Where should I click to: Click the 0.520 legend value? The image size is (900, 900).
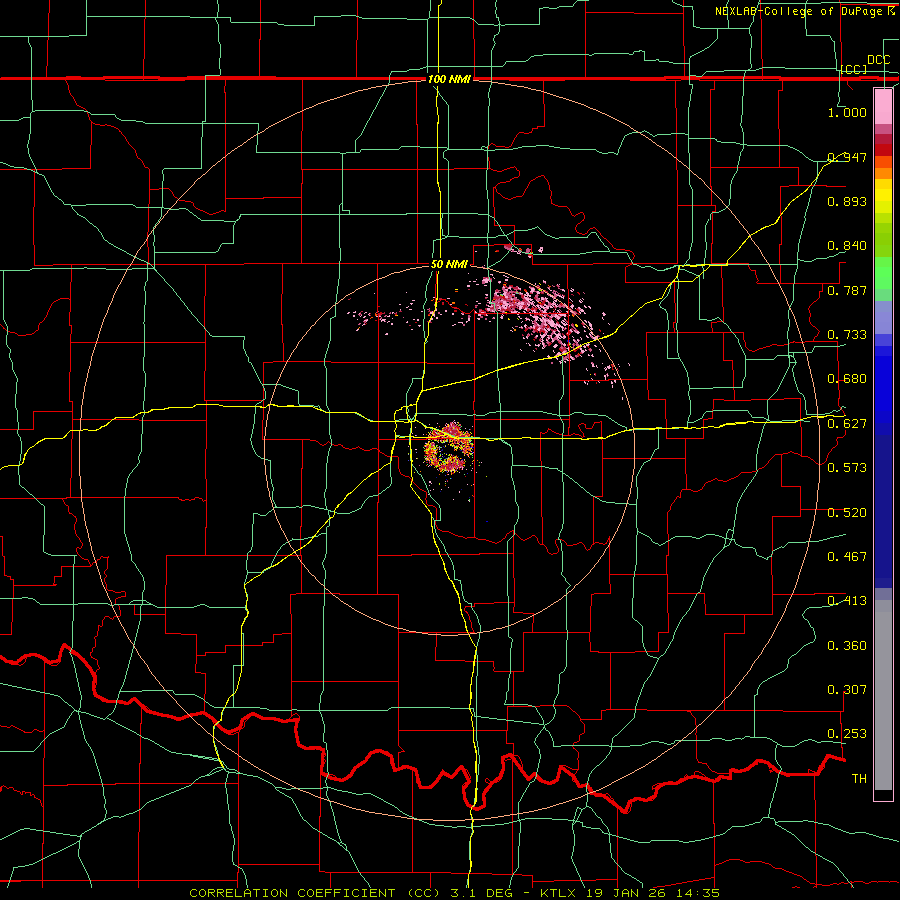[847, 513]
